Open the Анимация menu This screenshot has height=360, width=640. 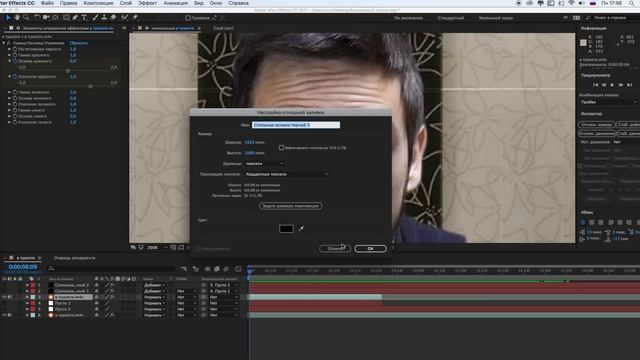pyautogui.click(x=176, y=3)
